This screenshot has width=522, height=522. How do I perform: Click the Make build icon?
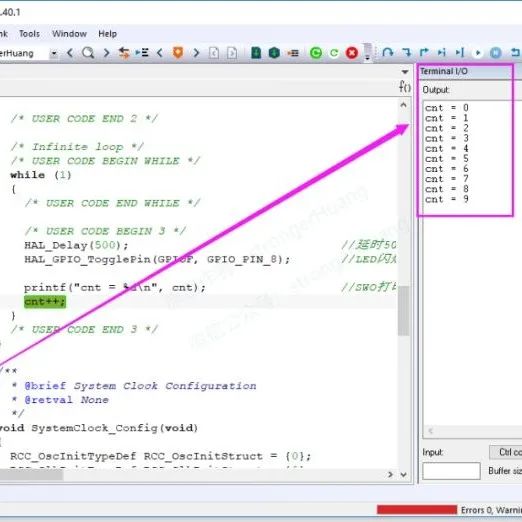(274, 53)
